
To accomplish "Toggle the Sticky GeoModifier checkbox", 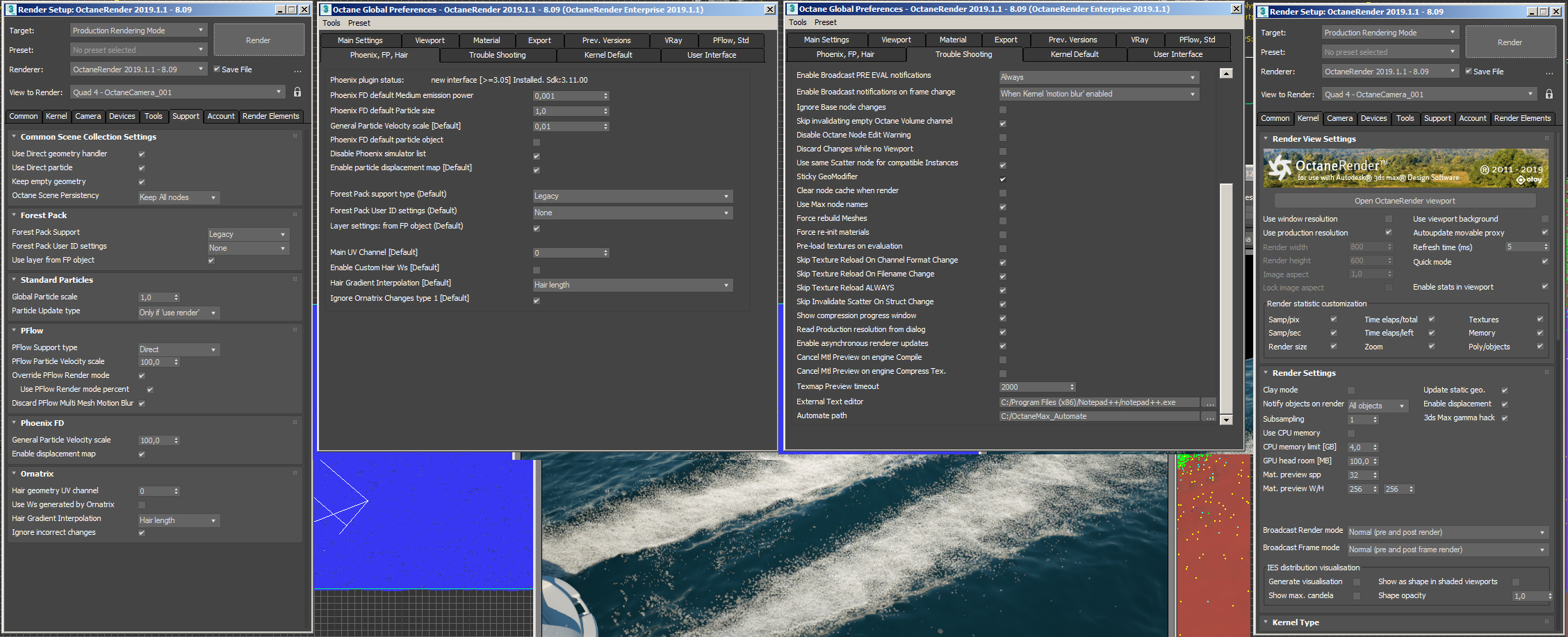I will 1003,179.
